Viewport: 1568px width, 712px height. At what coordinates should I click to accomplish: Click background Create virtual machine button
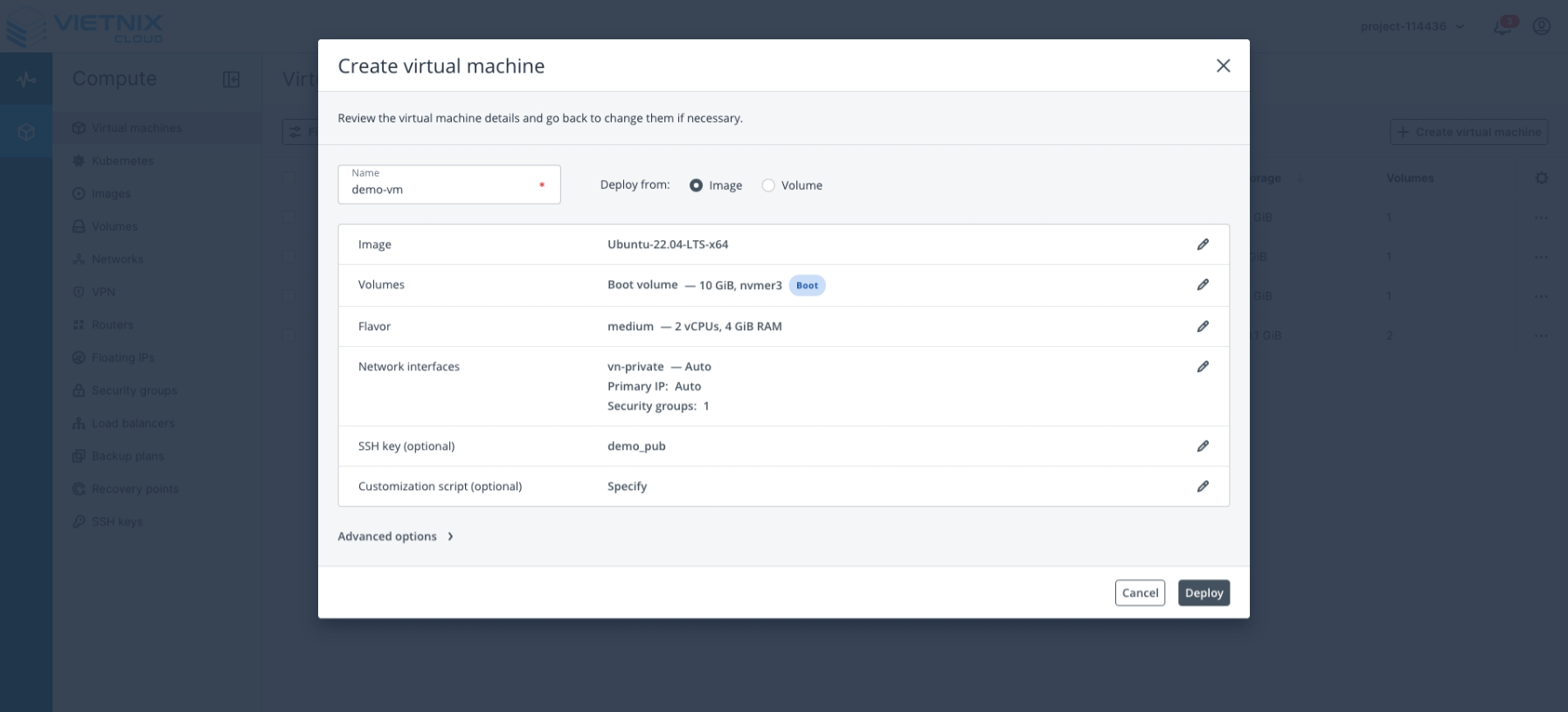[1468, 132]
